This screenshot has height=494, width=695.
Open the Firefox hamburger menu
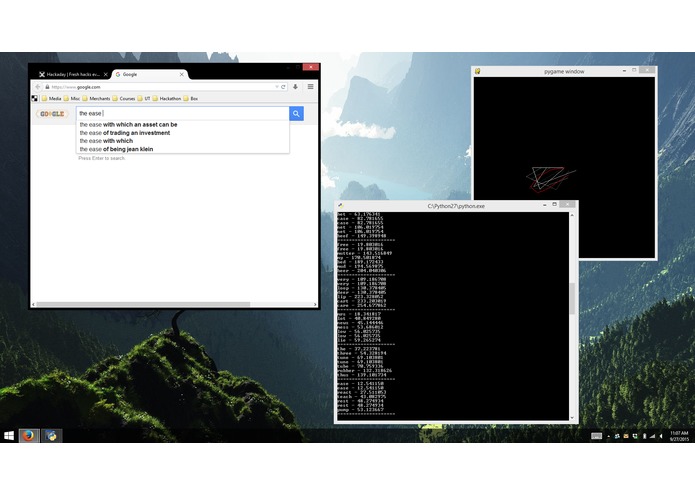311,87
